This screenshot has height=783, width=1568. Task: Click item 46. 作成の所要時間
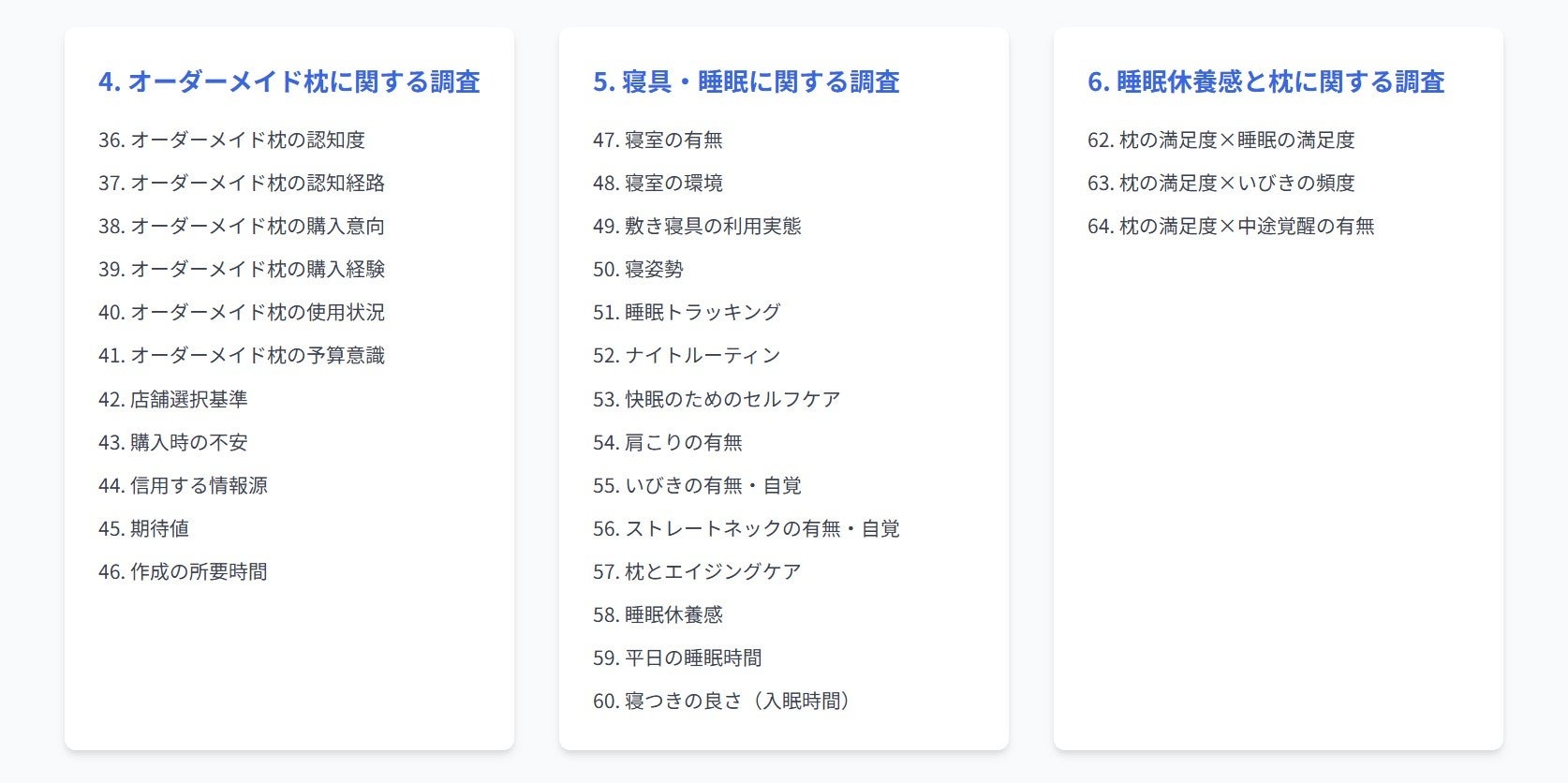tap(183, 571)
